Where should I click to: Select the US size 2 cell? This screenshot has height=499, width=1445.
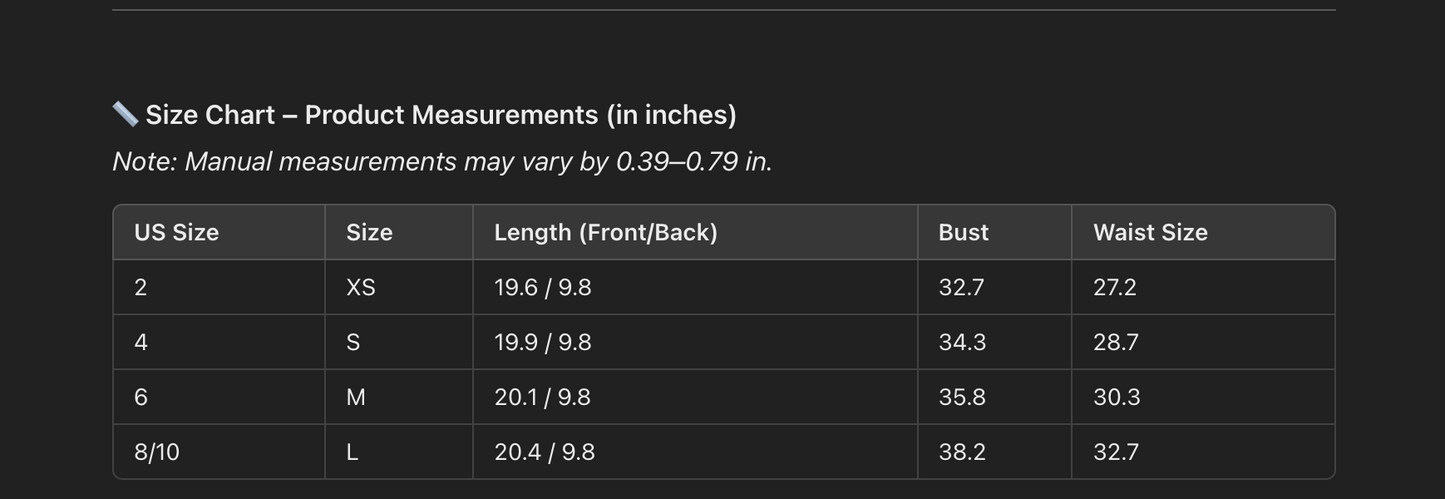click(x=219, y=287)
